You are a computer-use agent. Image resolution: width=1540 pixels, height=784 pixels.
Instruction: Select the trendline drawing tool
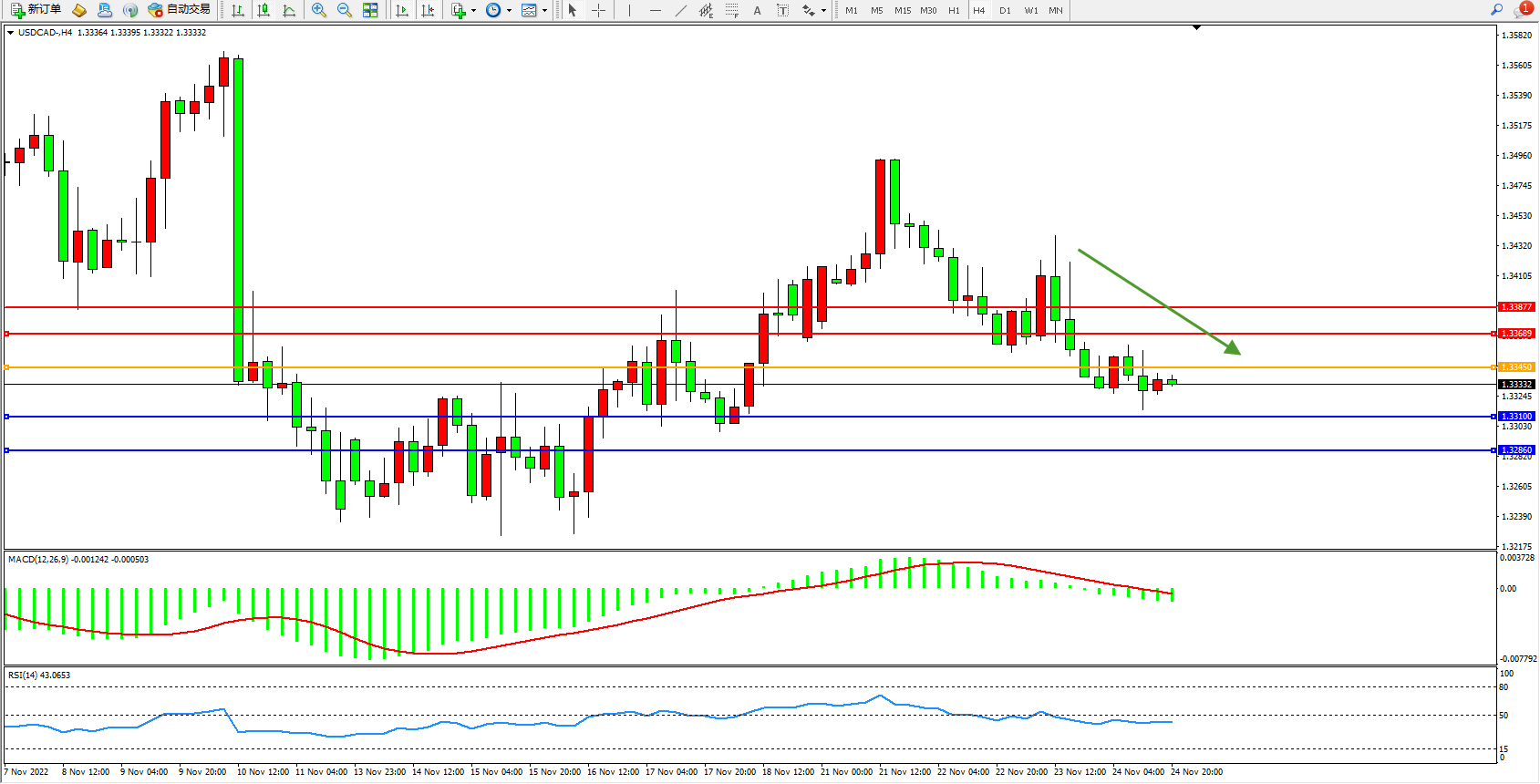coord(681,10)
